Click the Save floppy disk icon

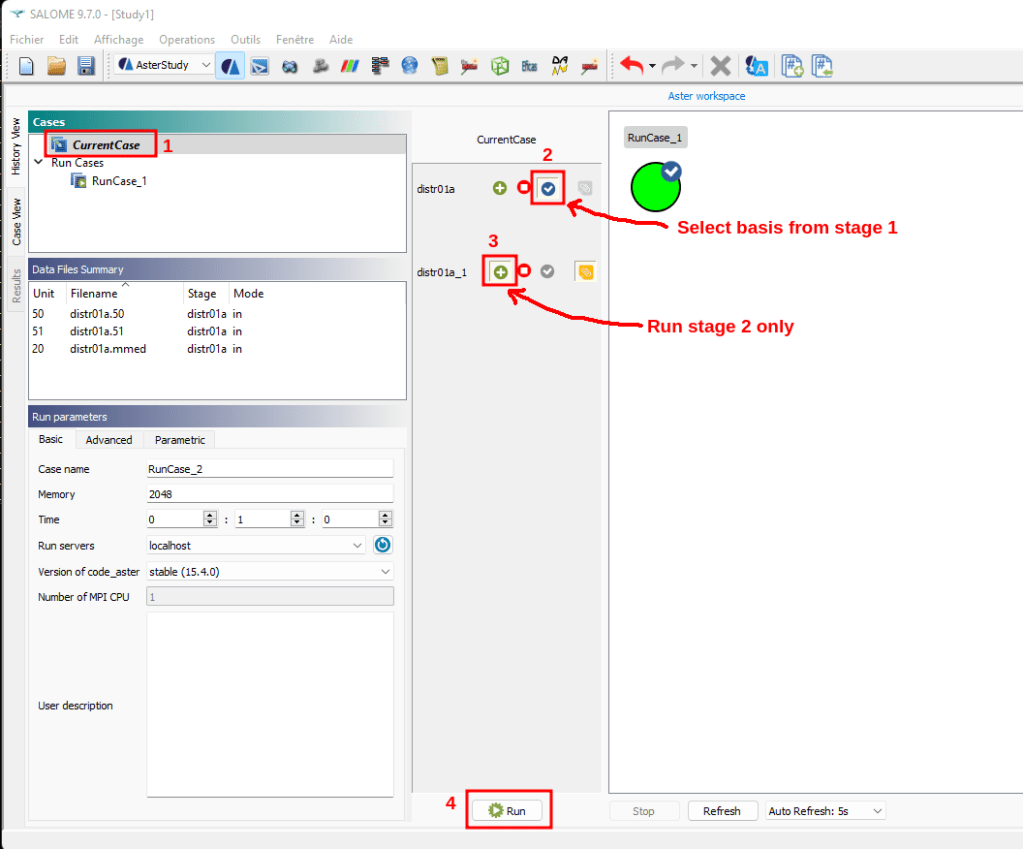(85, 66)
